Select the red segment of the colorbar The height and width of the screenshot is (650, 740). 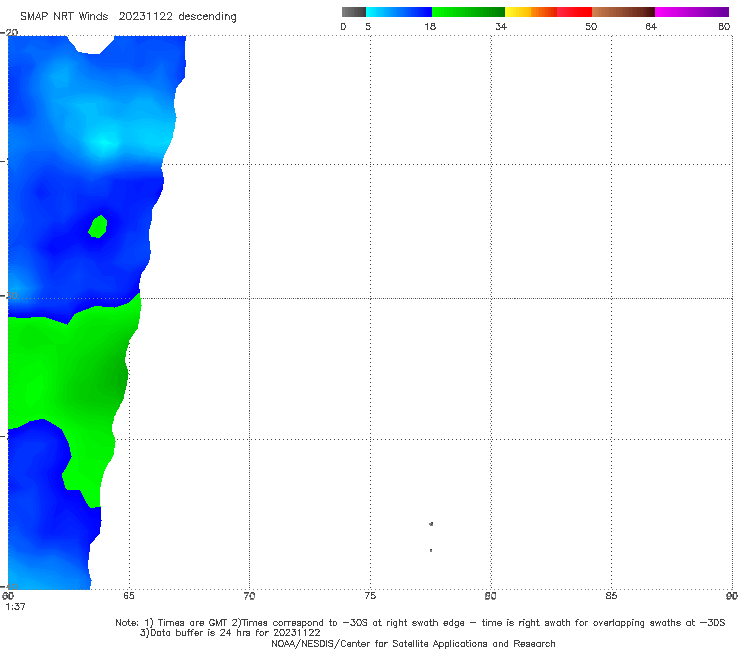[574, 12]
